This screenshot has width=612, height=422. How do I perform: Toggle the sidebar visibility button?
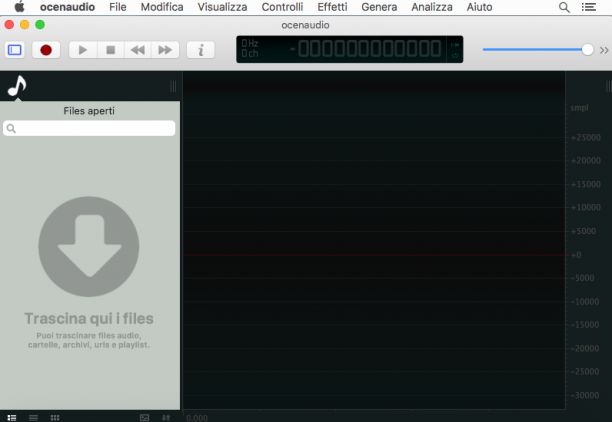(15, 50)
